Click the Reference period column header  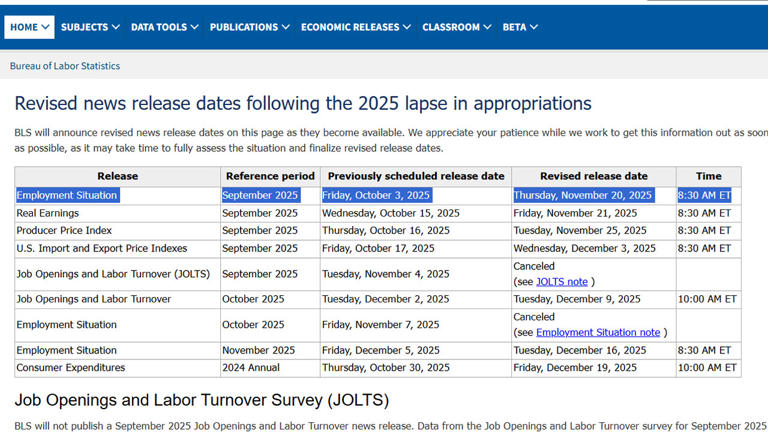pyautogui.click(x=270, y=176)
